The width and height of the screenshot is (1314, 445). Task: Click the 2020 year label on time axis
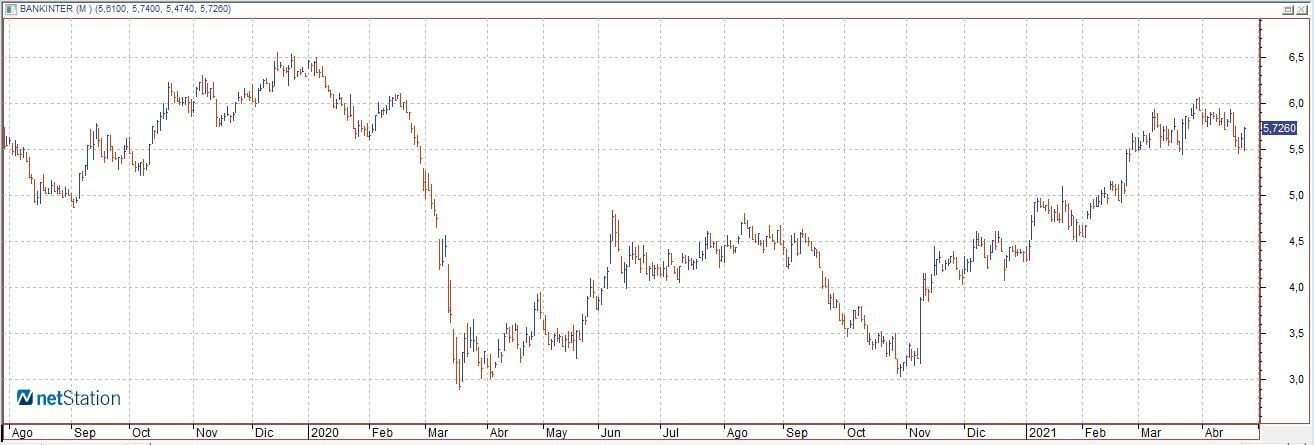click(x=324, y=434)
